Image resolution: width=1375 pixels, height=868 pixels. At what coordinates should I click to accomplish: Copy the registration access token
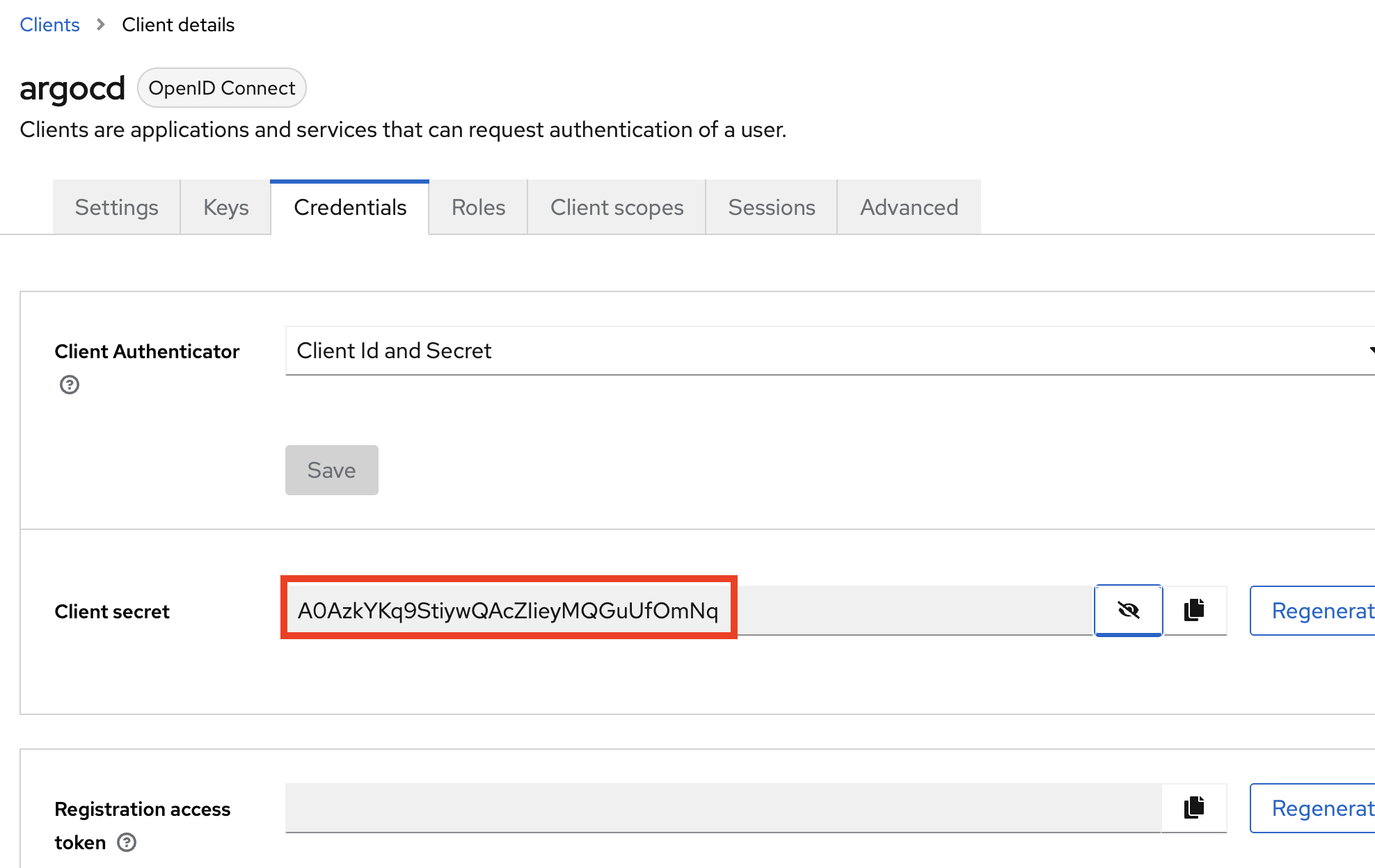[1194, 807]
